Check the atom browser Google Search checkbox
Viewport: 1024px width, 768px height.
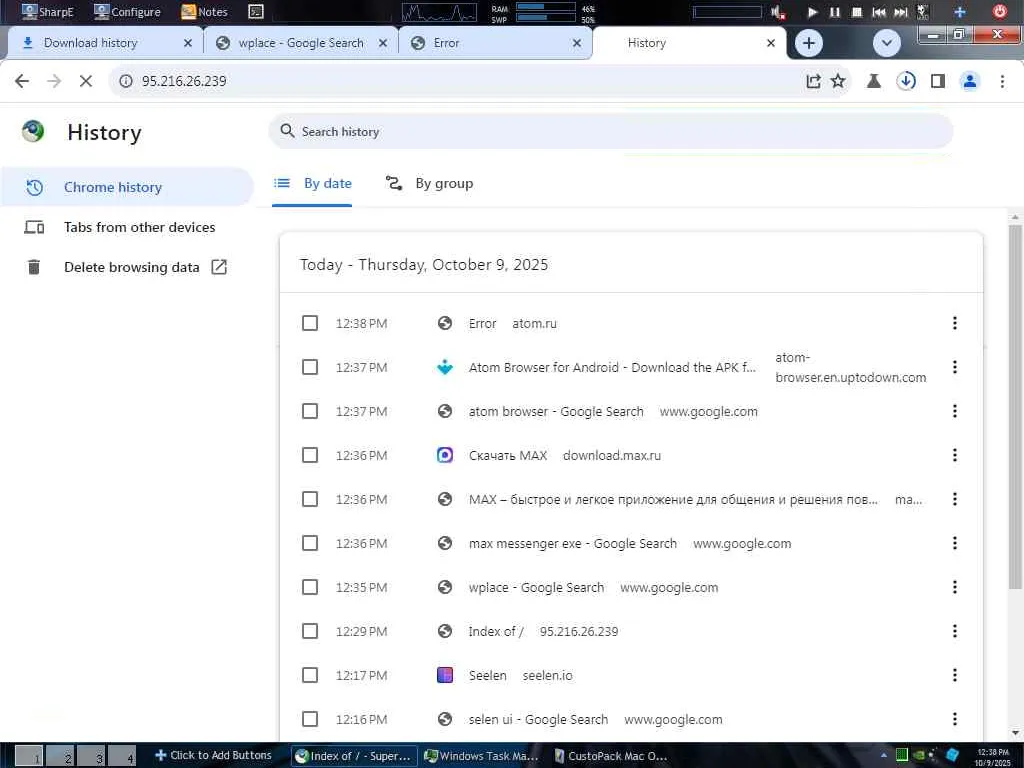(310, 411)
